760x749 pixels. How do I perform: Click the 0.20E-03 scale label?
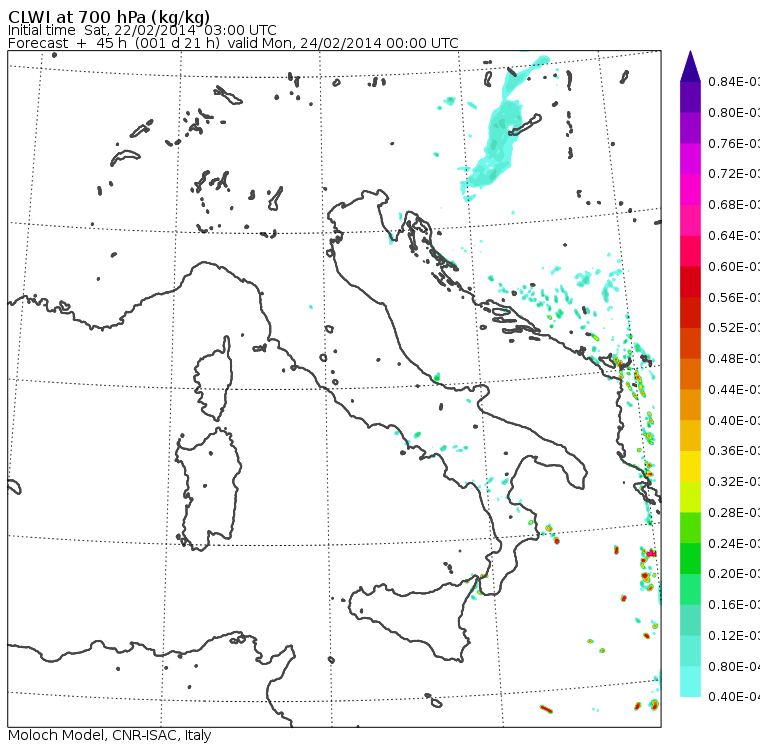(734, 574)
